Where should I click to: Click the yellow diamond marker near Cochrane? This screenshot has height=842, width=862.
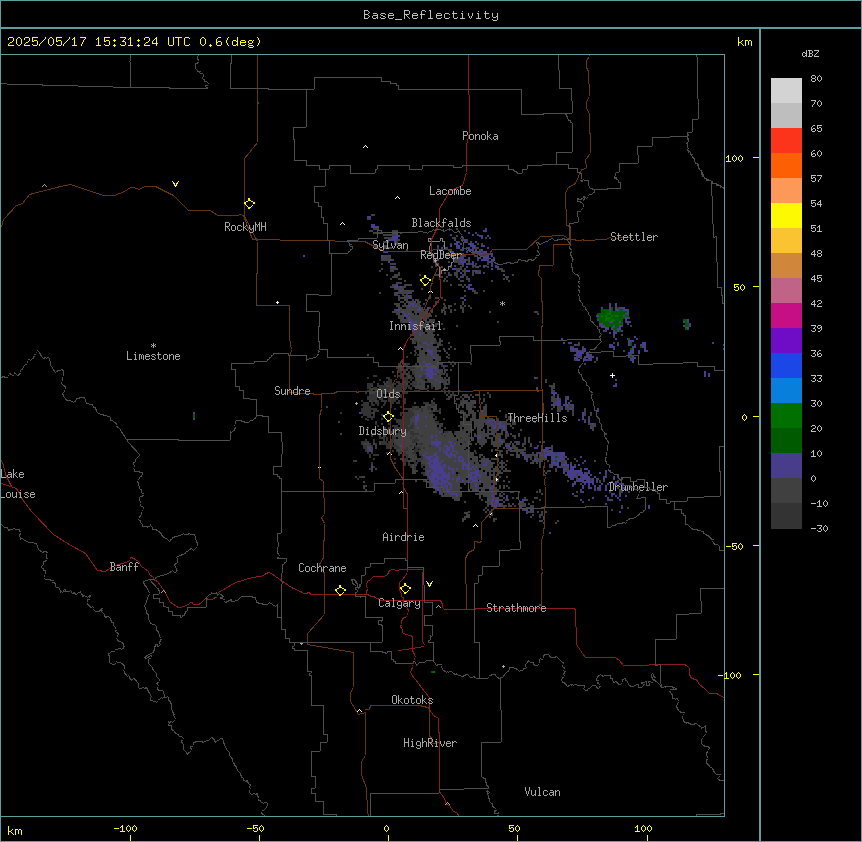click(340, 590)
